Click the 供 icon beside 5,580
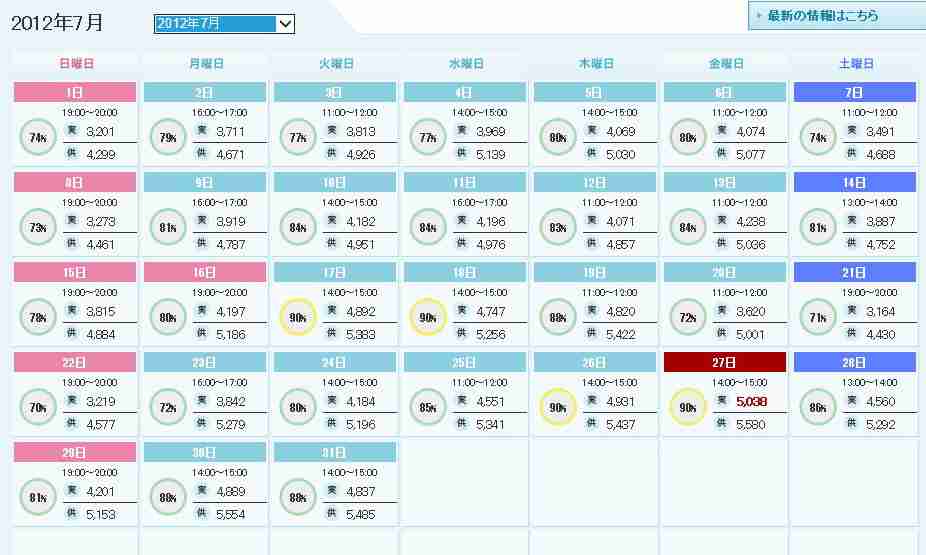The image size is (926, 555). click(x=722, y=423)
